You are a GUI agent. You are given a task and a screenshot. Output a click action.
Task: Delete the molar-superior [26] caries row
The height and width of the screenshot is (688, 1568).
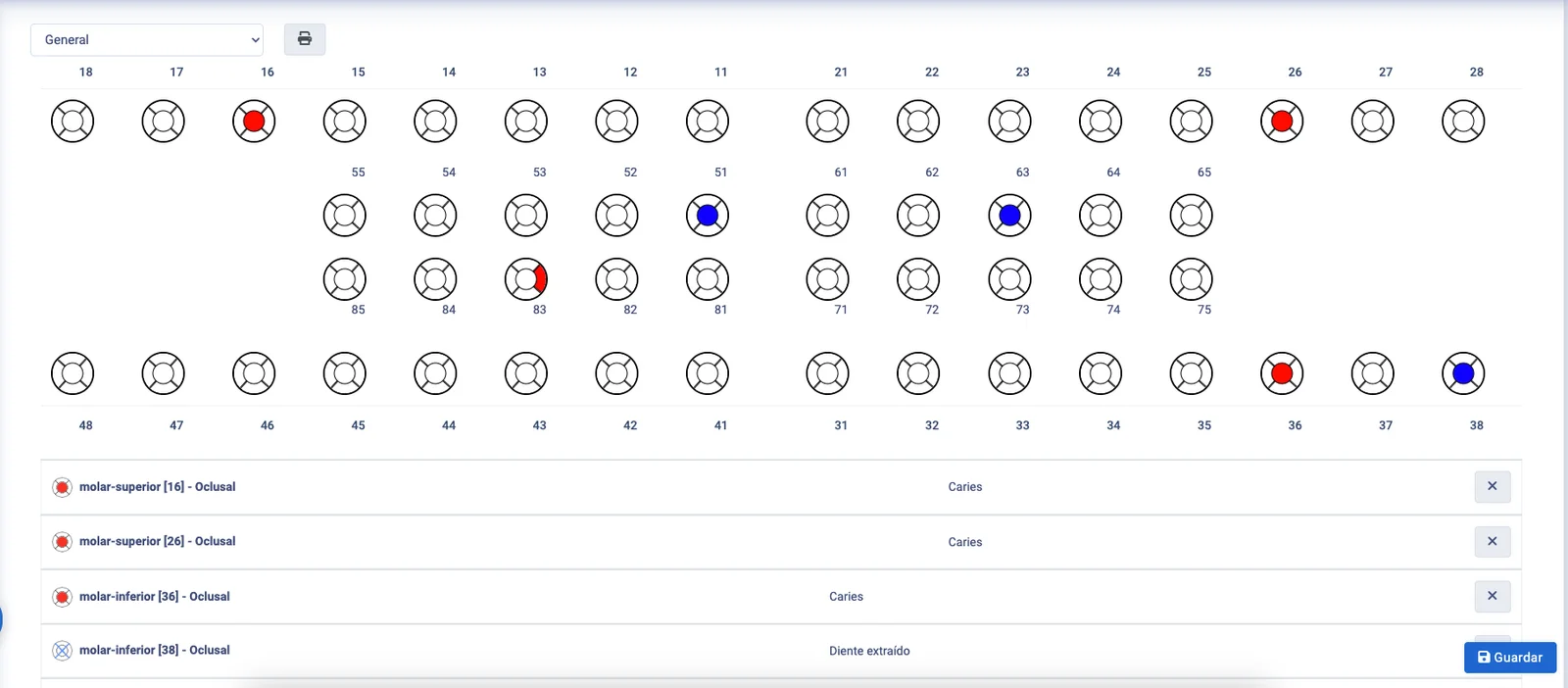pos(1492,541)
